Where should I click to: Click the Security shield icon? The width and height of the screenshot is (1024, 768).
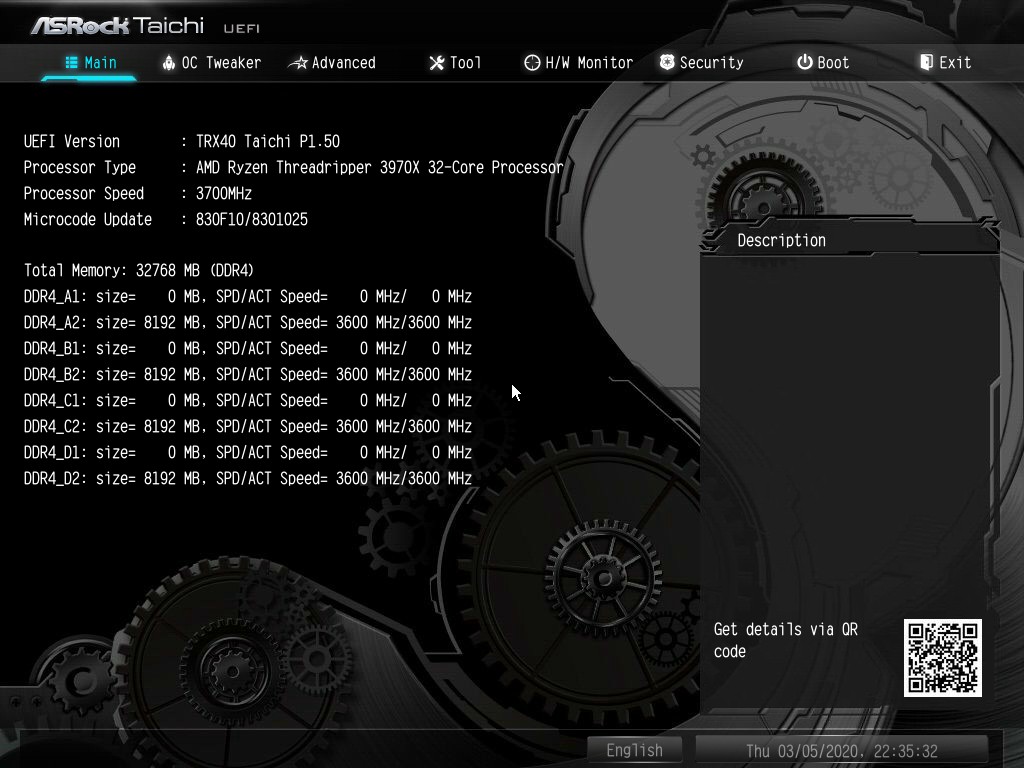(667, 63)
